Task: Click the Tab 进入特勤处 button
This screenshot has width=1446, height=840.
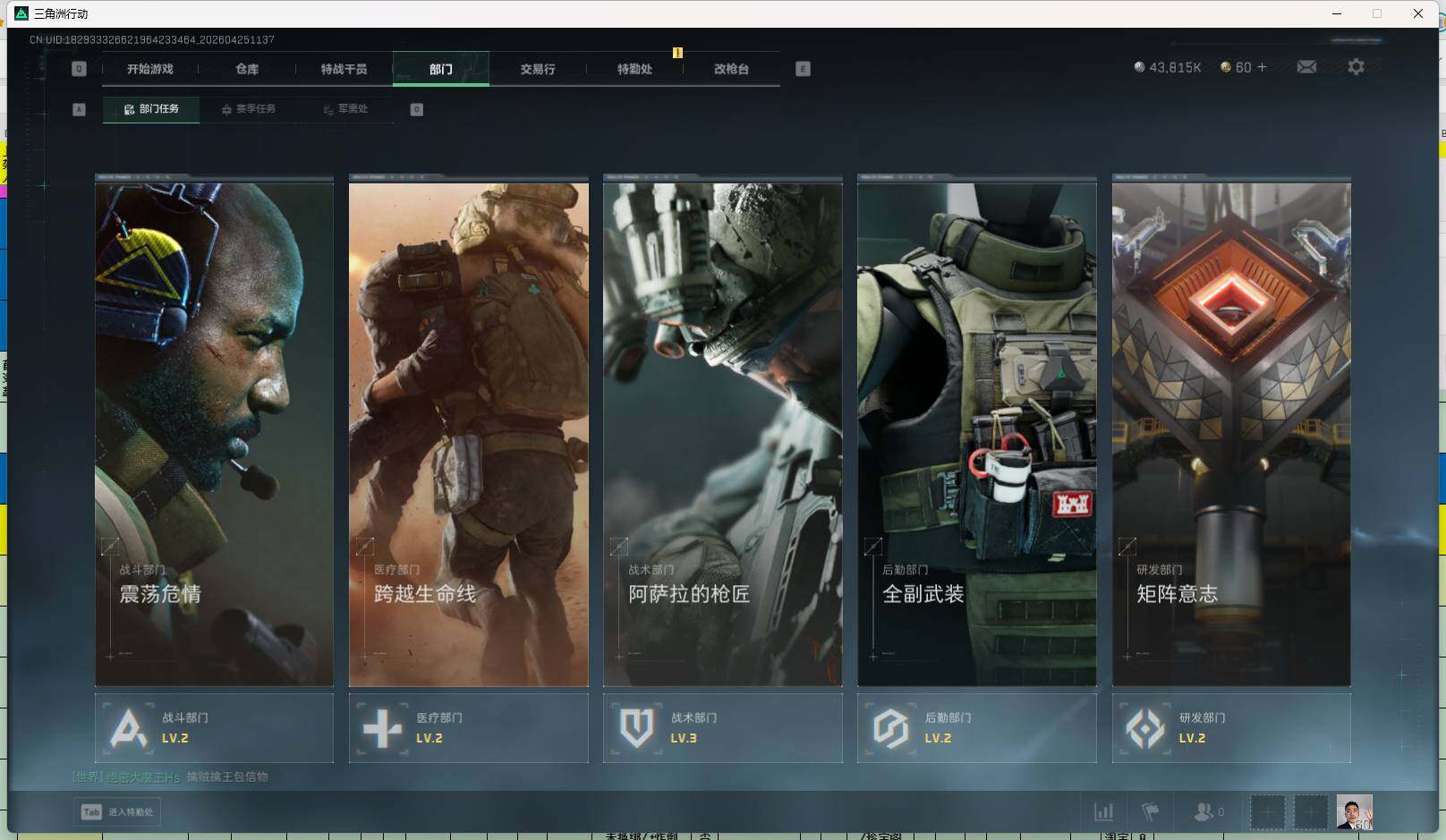Action: (x=117, y=811)
